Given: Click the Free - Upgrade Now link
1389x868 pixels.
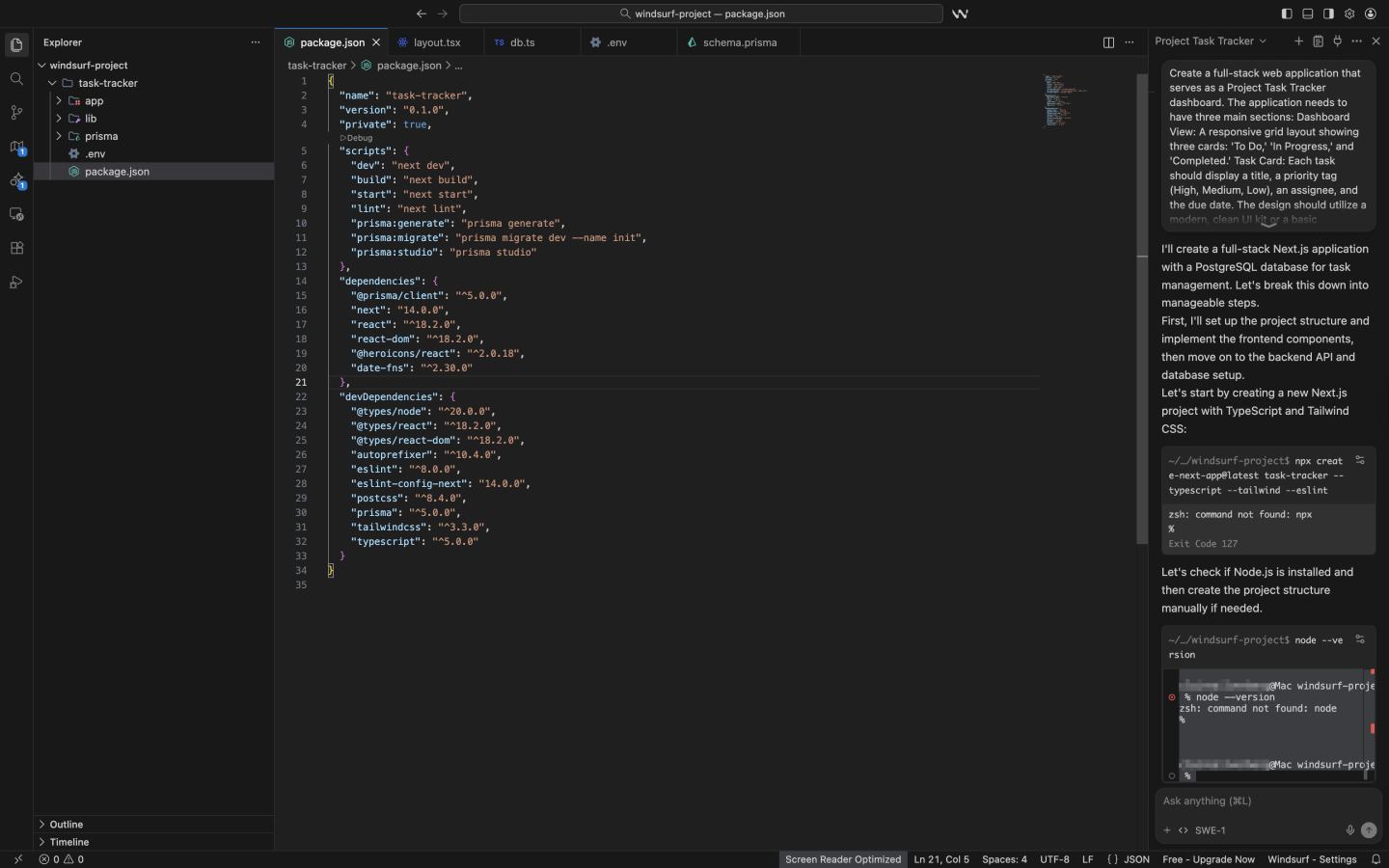Looking at the screenshot, I should (1208, 859).
